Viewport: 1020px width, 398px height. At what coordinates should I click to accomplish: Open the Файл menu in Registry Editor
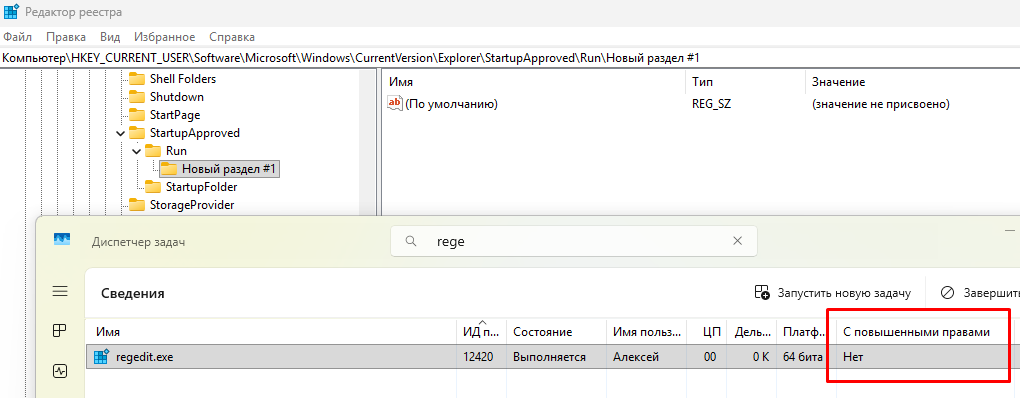18,37
